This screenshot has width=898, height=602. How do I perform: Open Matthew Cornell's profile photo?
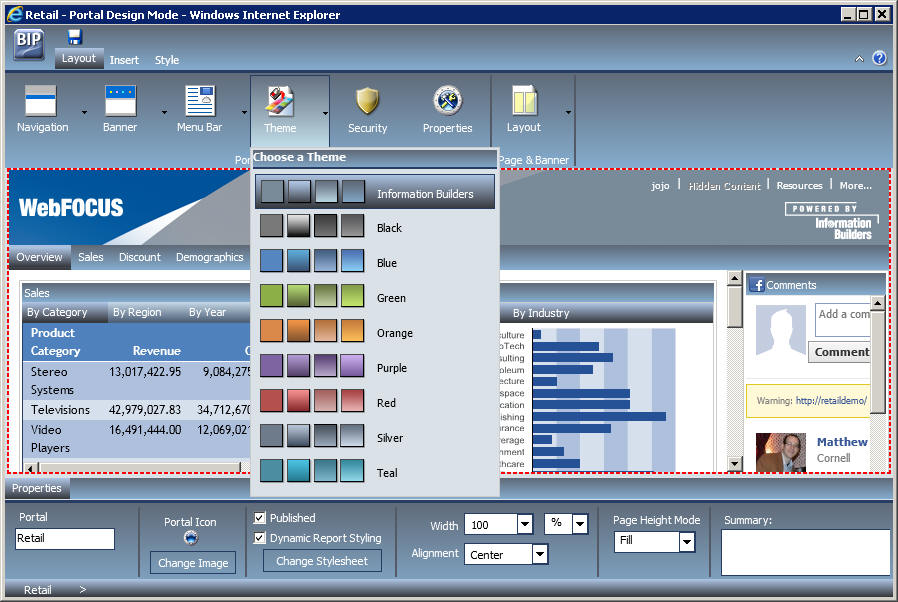point(781,452)
